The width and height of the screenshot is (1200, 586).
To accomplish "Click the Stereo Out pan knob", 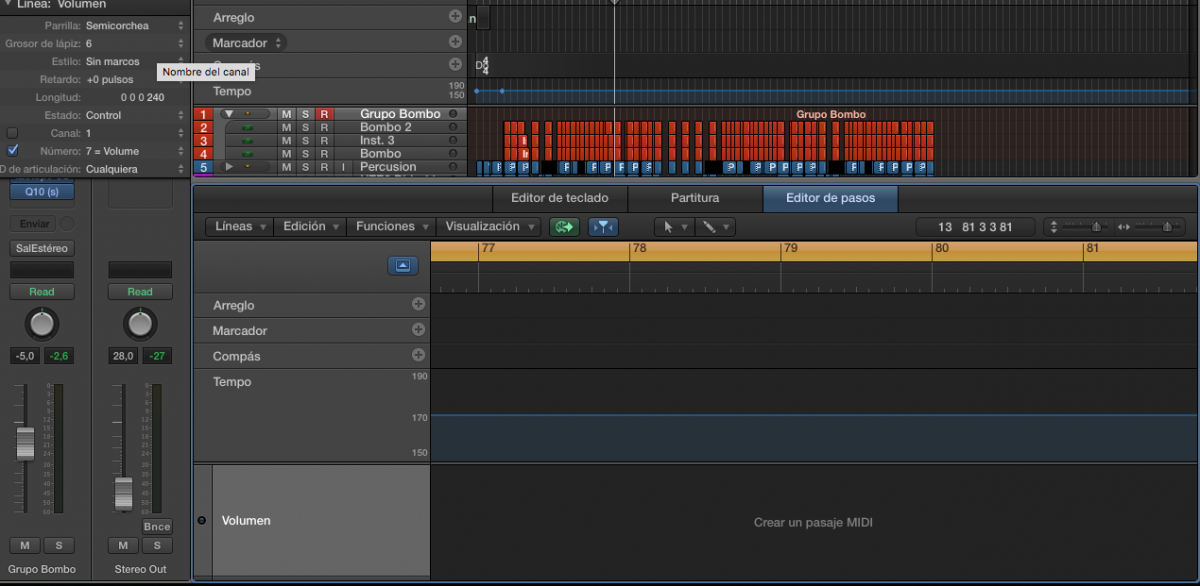I will point(140,323).
